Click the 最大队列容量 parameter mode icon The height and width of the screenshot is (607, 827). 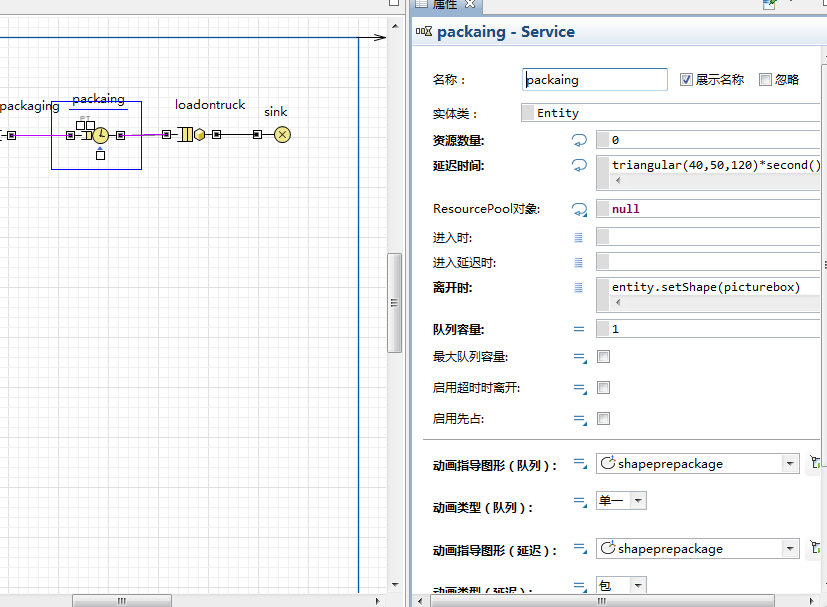pos(580,358)
